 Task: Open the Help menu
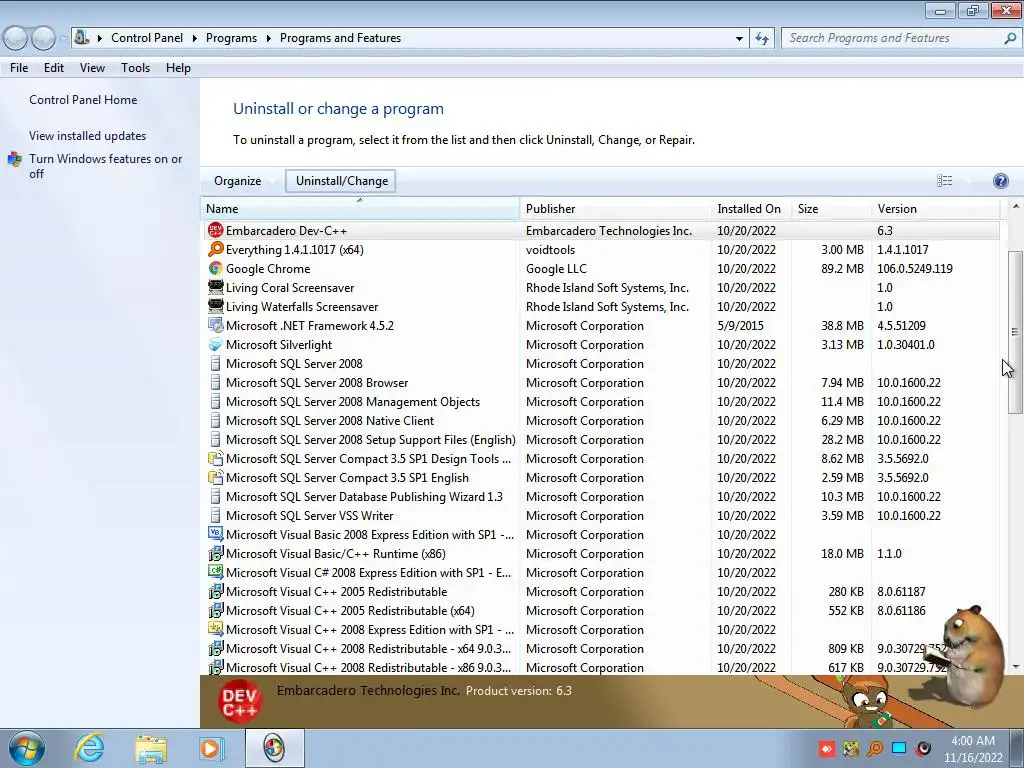point(178,68)
